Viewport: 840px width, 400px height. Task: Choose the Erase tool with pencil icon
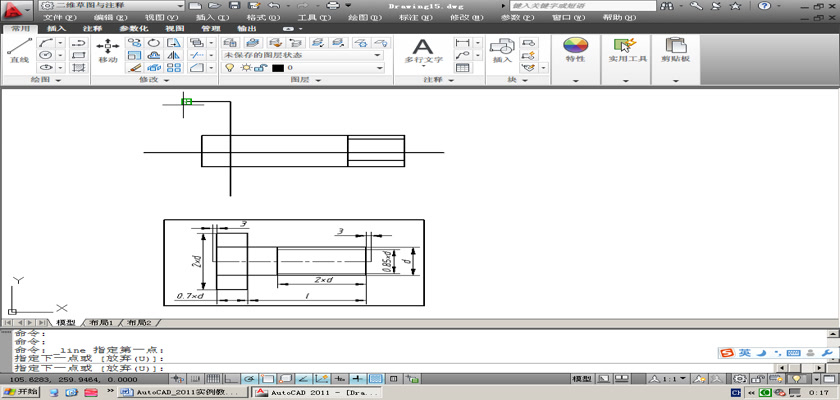pos(134,67)
